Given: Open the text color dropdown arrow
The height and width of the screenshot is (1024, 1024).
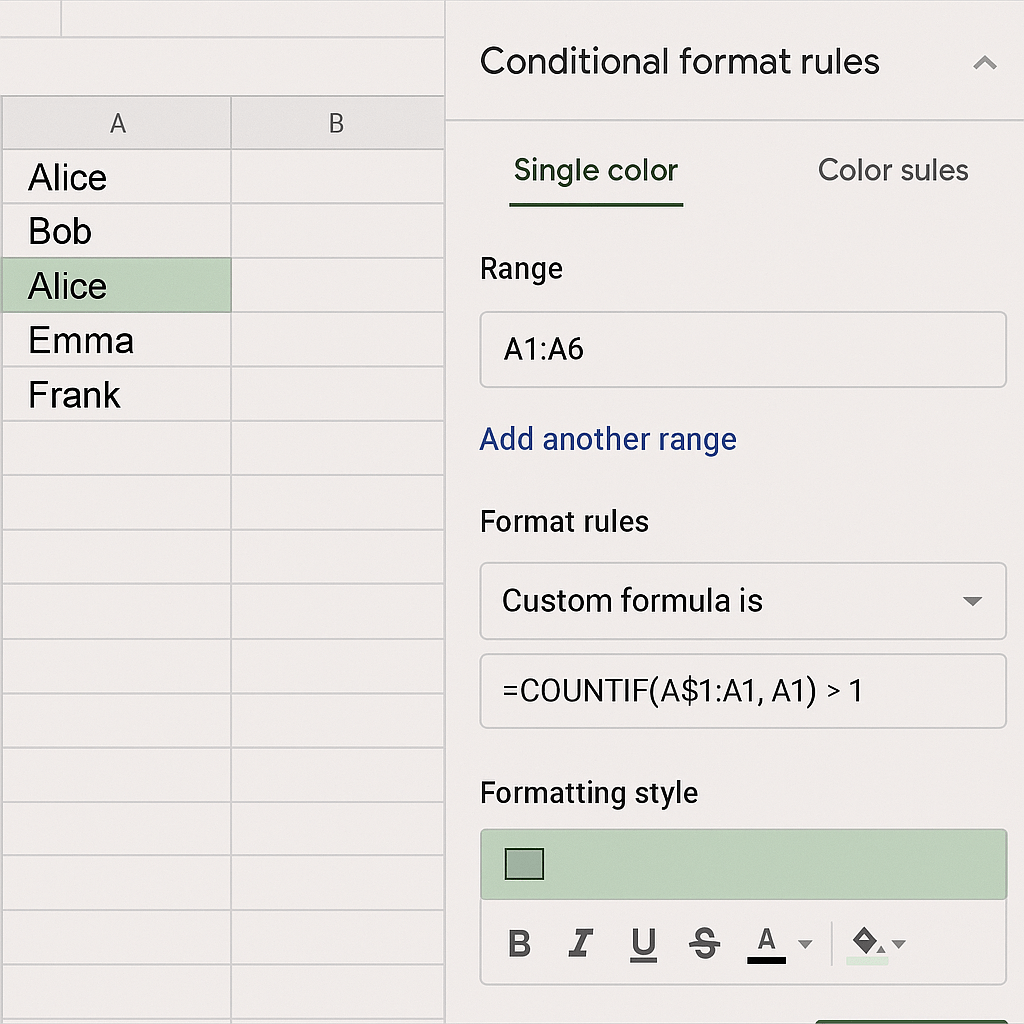Looking at the screenshot, I should pos(806,943).
